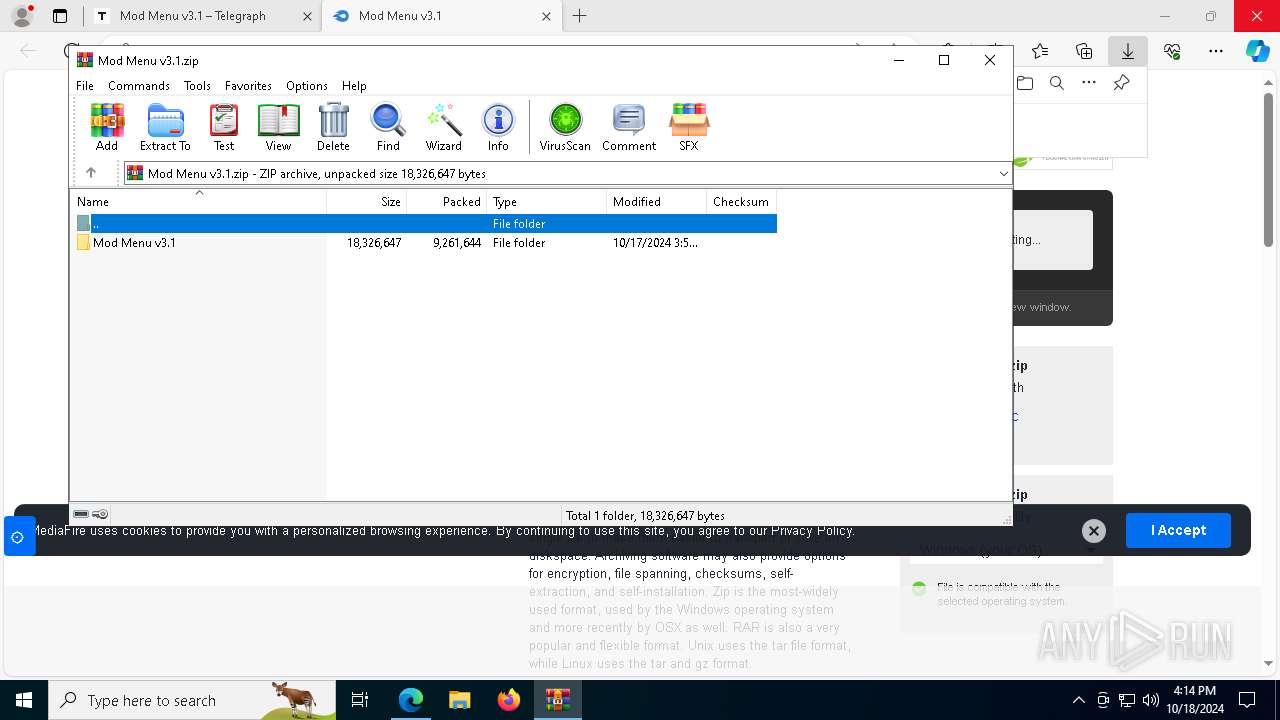The height and width of the screenshot is (720, 1280).
Task: Click the Windows Start button
Action: (23, 700)
